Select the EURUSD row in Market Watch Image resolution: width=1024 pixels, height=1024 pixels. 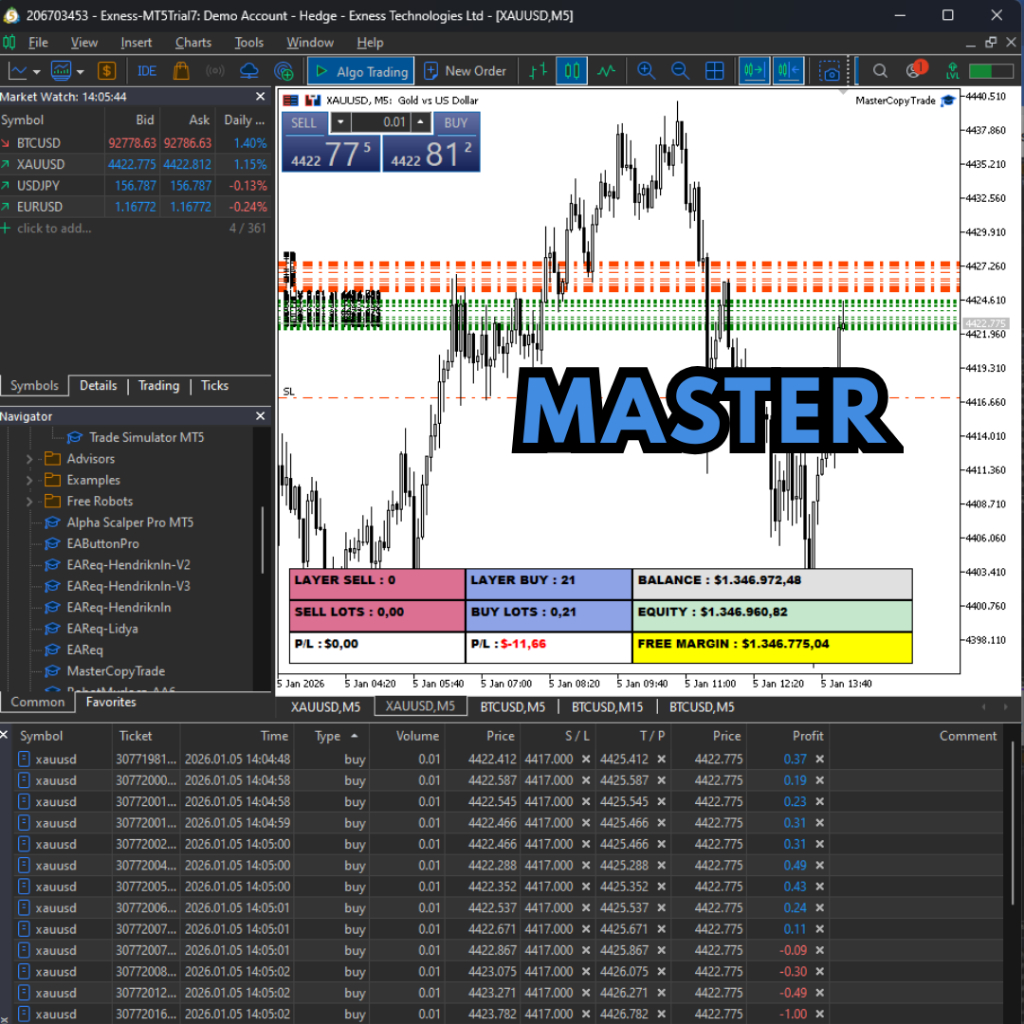click(x=135, y=207)
